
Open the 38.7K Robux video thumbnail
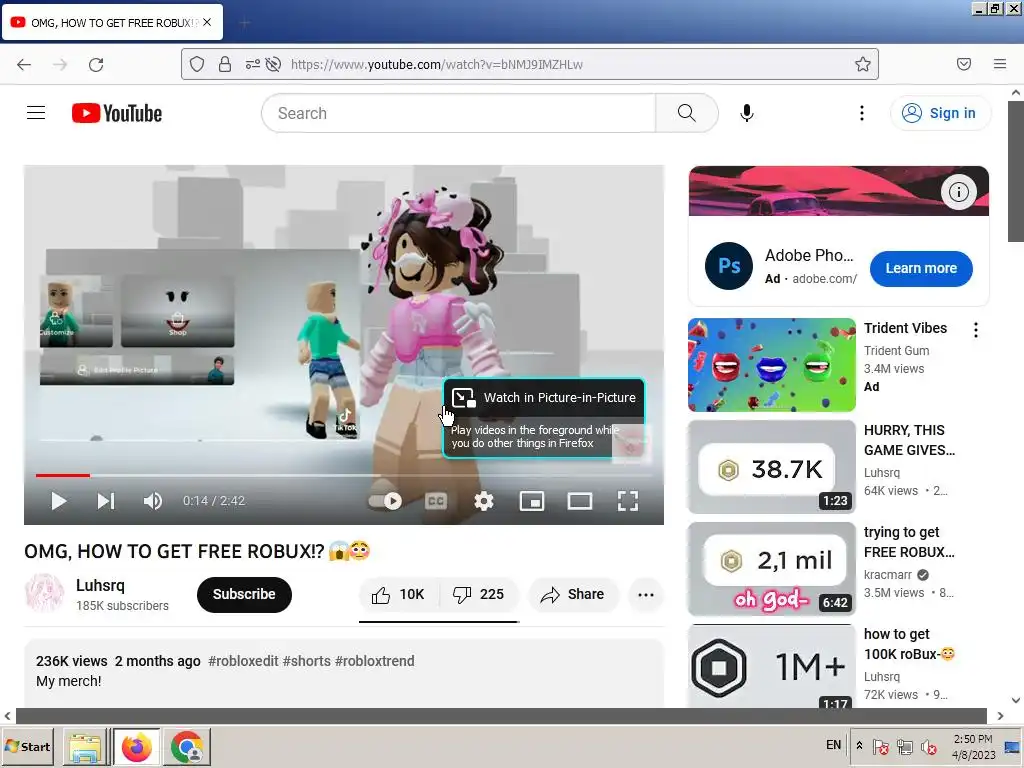click(771, 467)
